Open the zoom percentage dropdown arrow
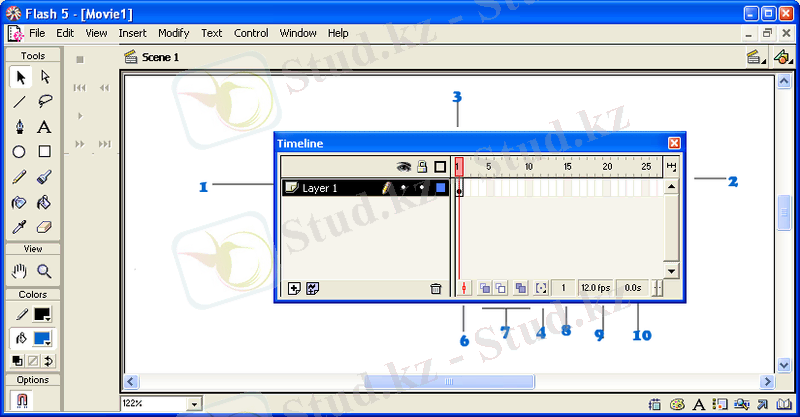 pyautogui.click(x=194, y=404)
